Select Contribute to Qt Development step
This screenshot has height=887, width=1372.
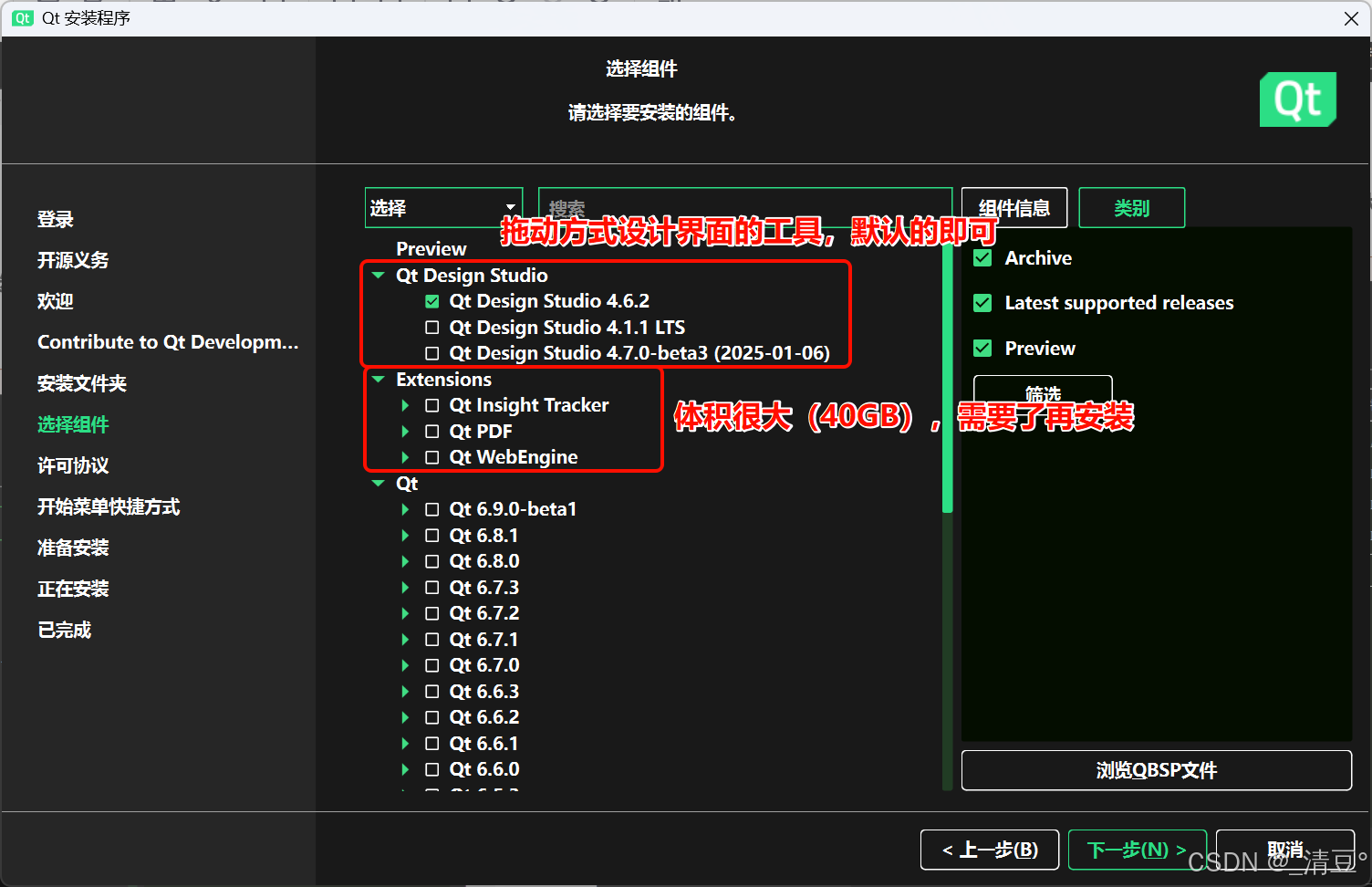[x=168, y=342]
